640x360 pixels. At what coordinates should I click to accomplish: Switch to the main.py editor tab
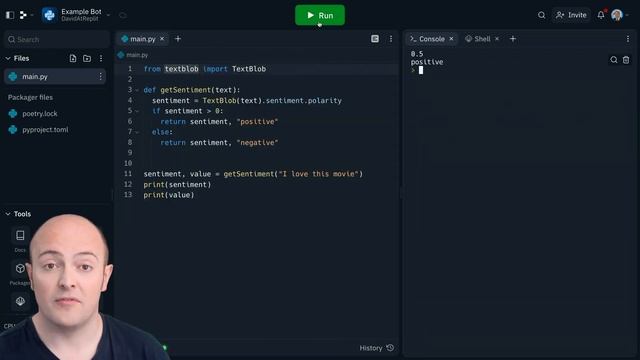click(x=142, y=39)
